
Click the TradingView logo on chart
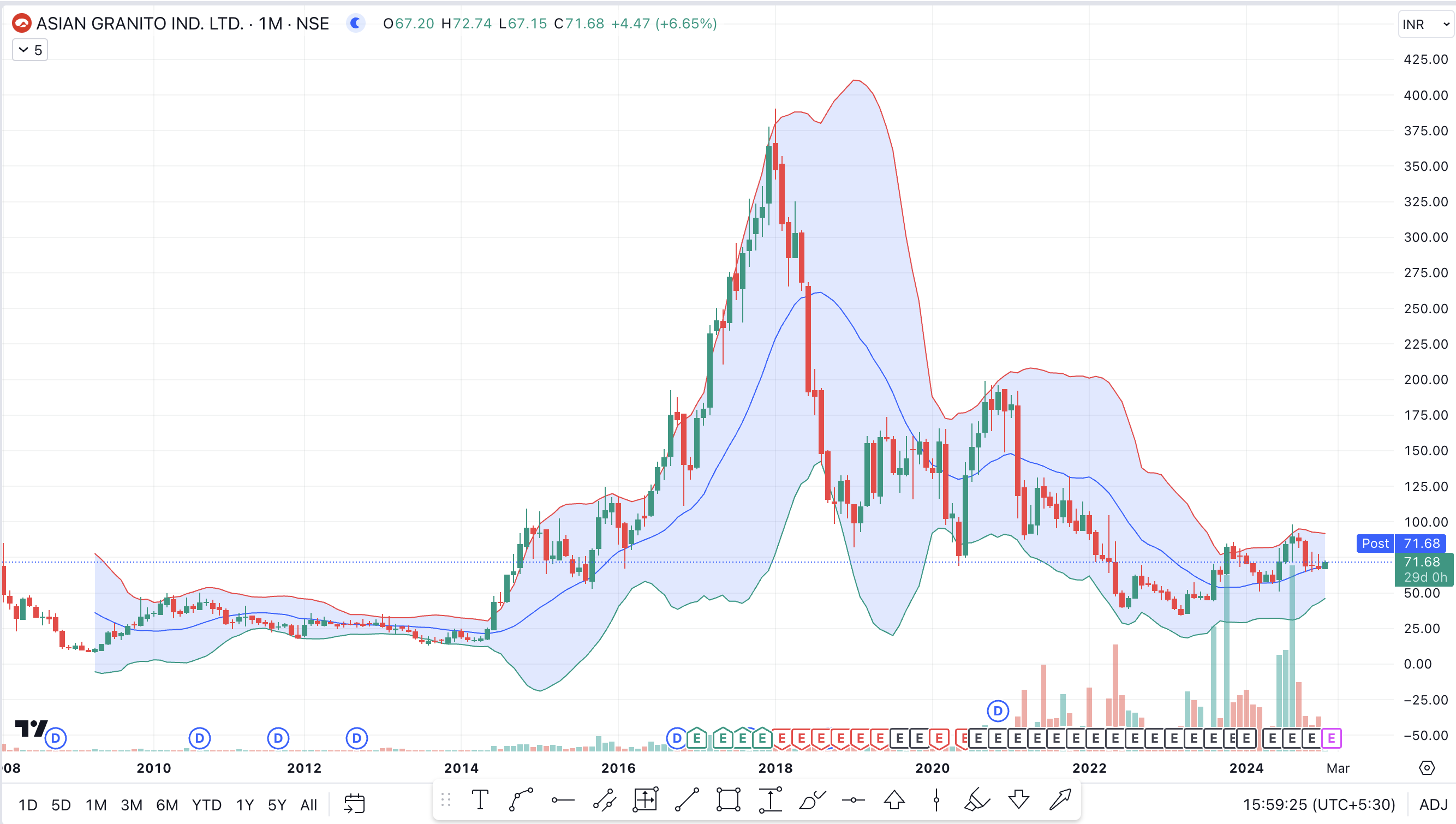click(x=31, y=728)
